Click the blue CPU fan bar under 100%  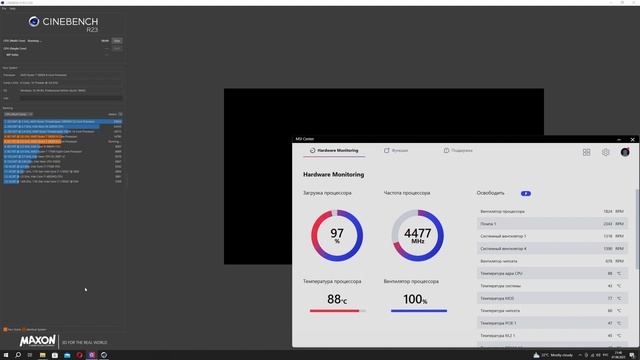click(419, 311)
